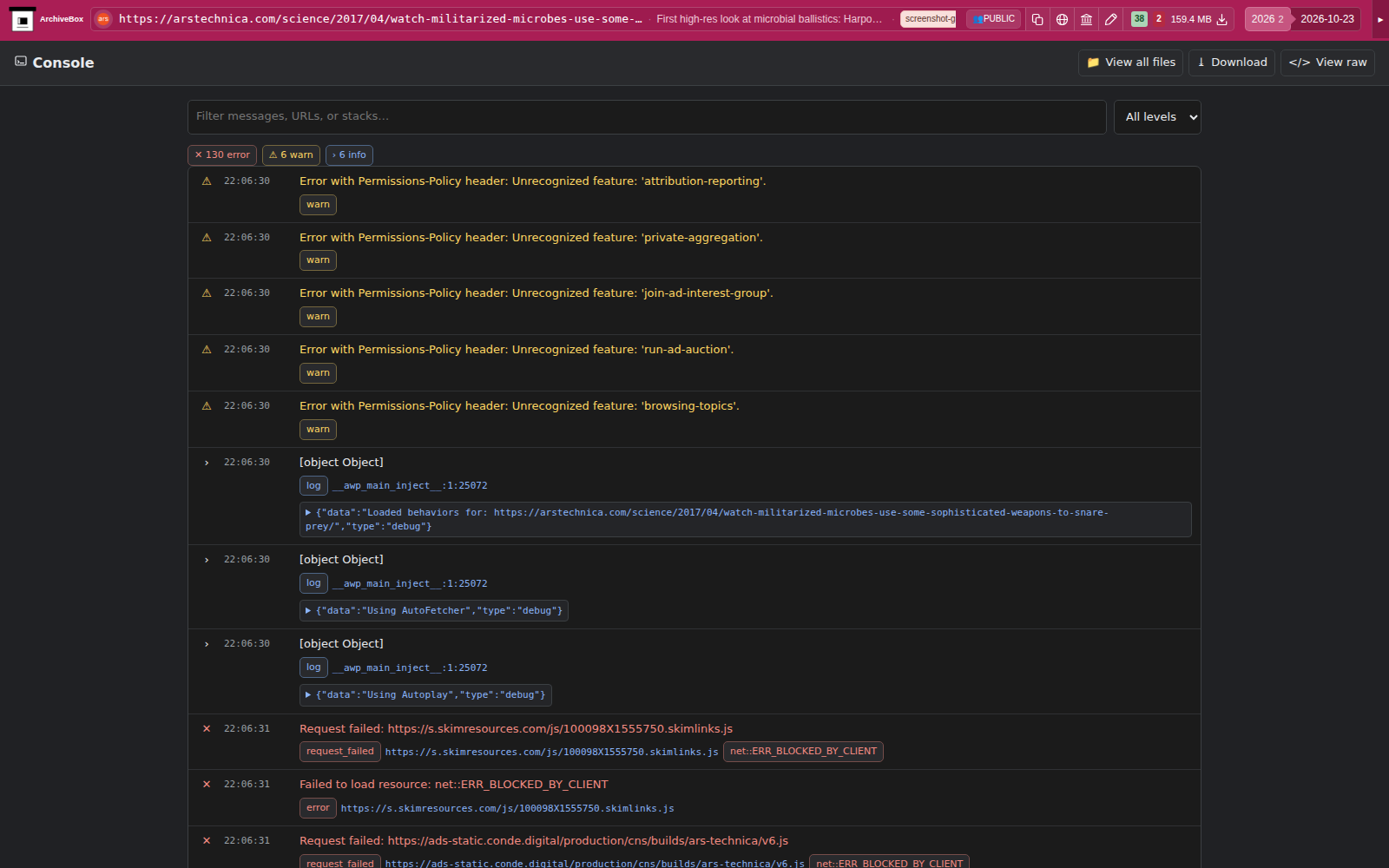Open the All levels dropdown
1389x868 pixels.
pyautogui.click(x=1157, y=117)
